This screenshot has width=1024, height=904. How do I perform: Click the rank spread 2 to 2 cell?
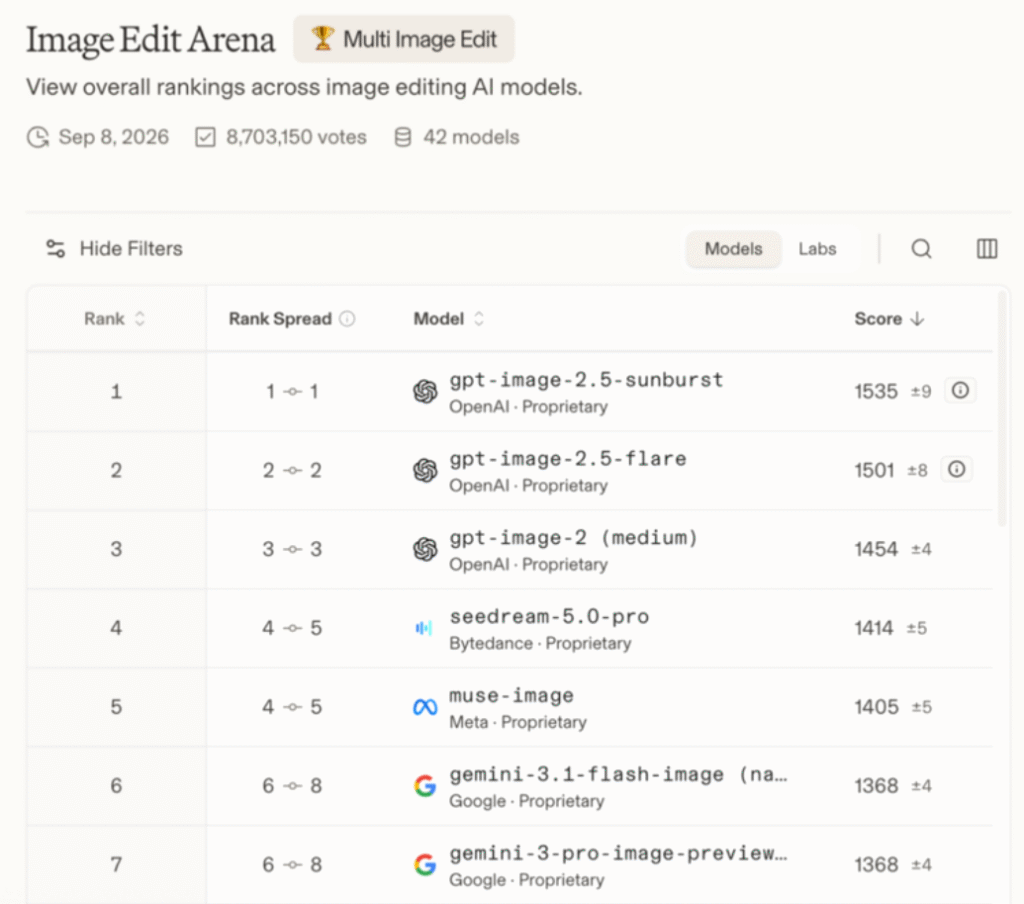coord(292,470)
